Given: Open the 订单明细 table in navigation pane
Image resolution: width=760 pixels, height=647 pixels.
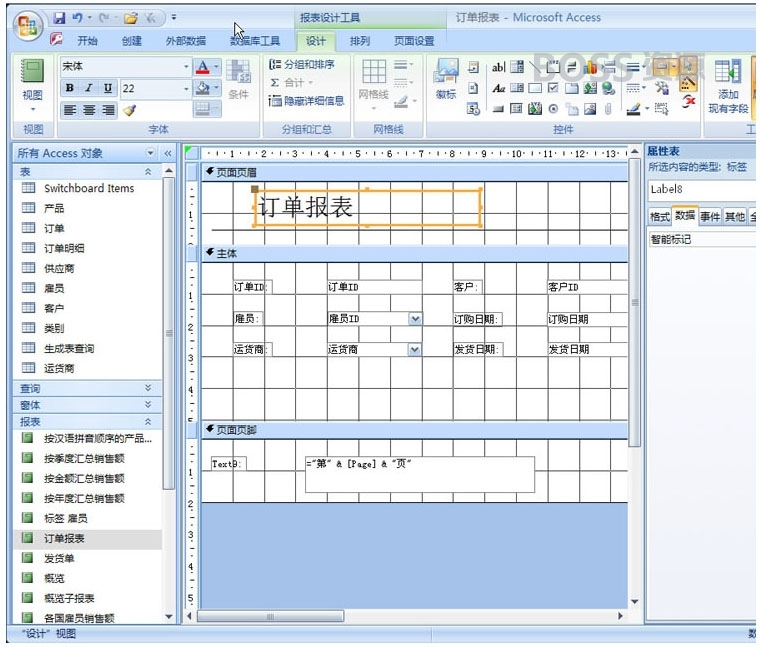Looking at the screenshot, I should pyautogui.click(x=64, y=248).
